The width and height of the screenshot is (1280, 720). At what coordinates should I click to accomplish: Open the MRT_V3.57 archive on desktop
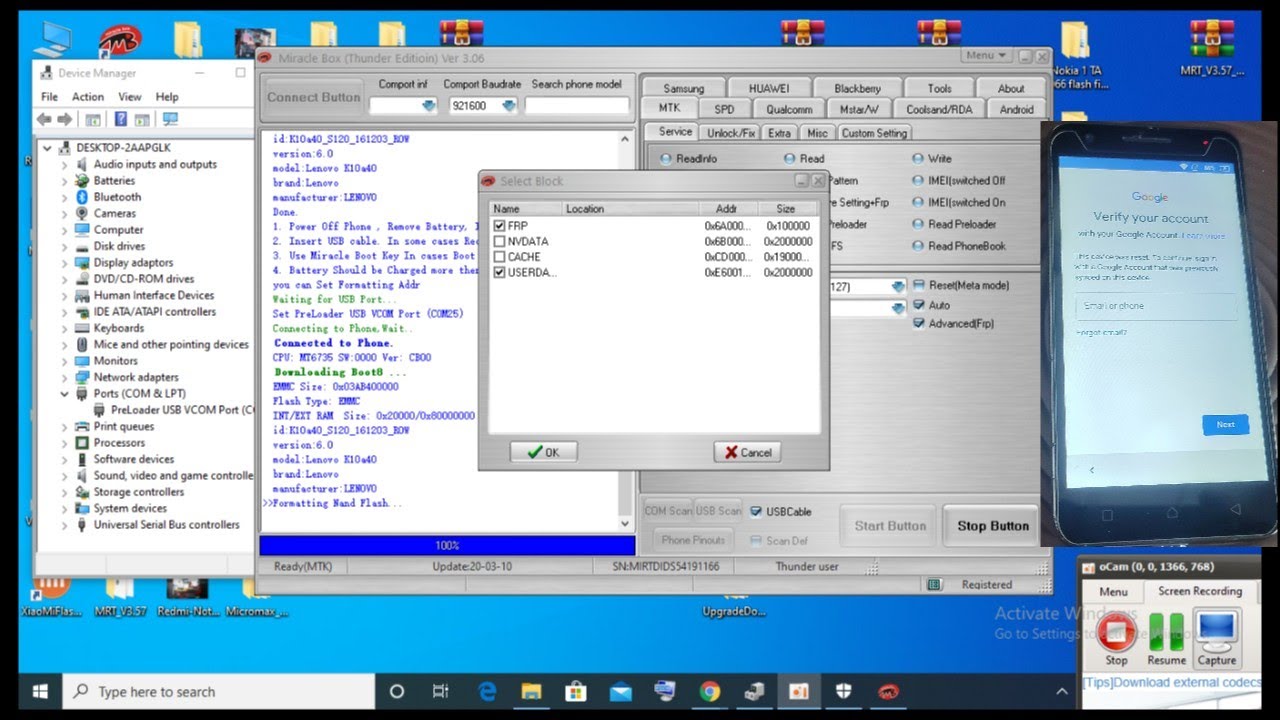(x=1212, y=48)
